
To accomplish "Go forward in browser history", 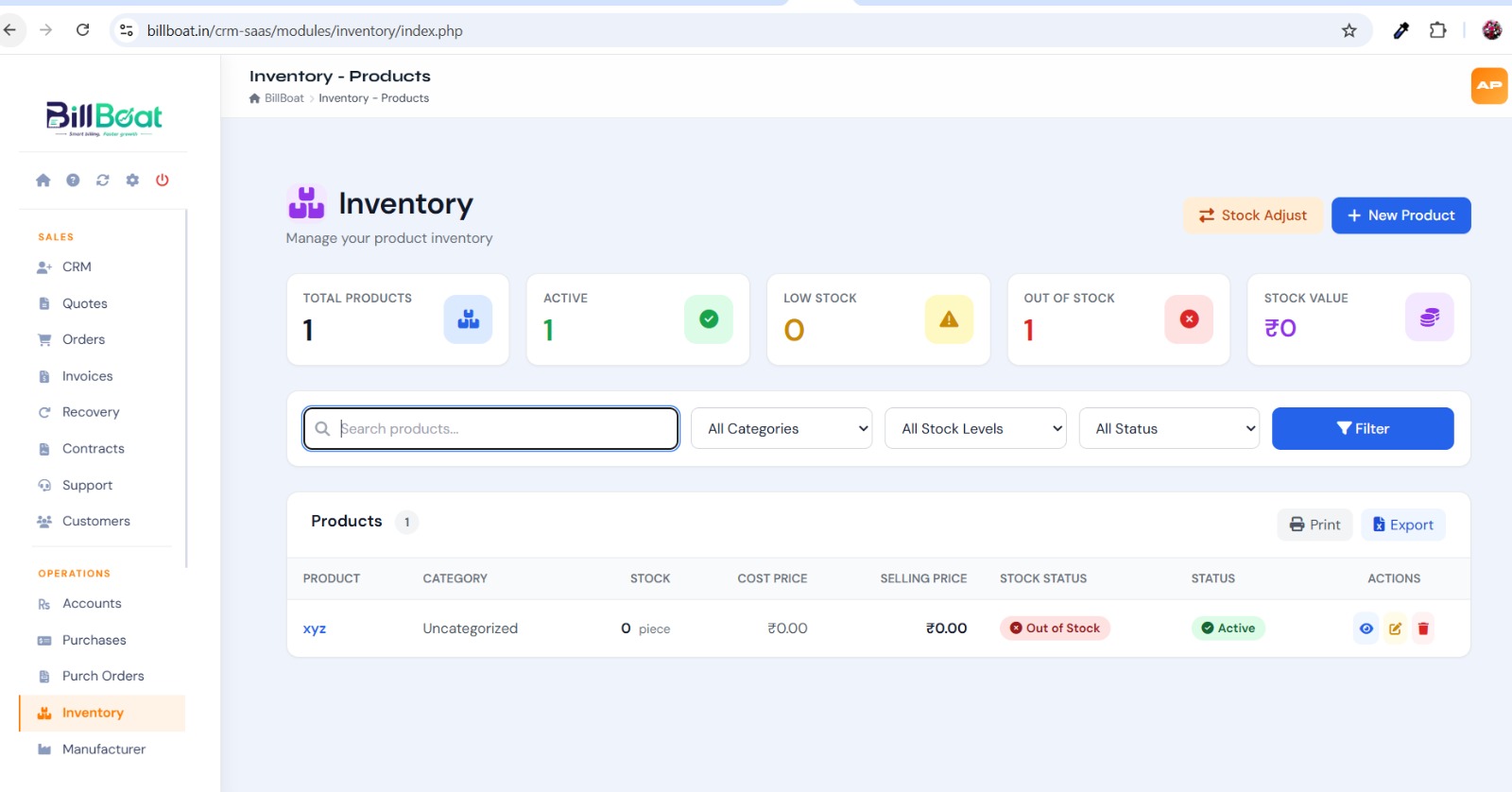I will (x=45, y=30).
